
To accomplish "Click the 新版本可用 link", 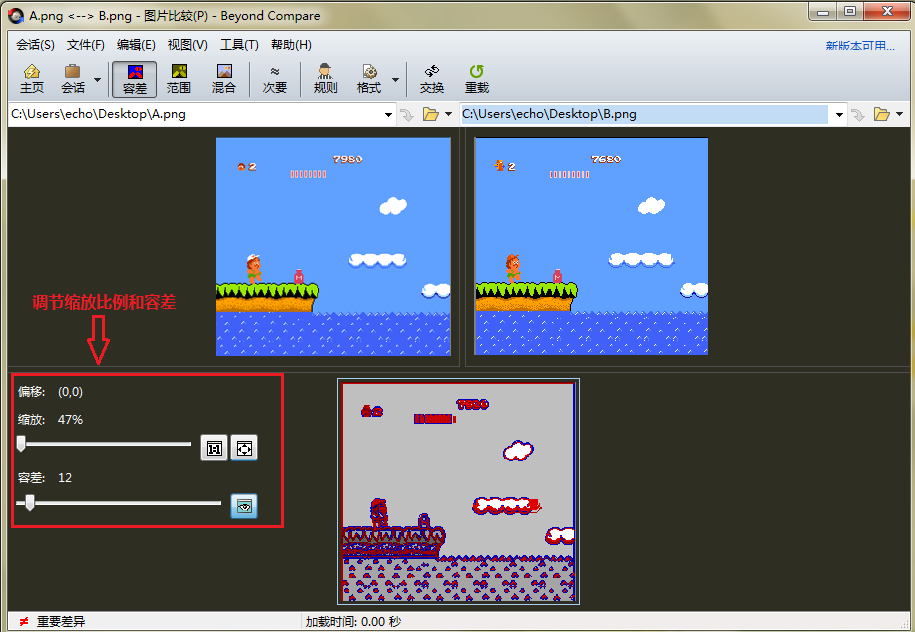I will [860, 46].
